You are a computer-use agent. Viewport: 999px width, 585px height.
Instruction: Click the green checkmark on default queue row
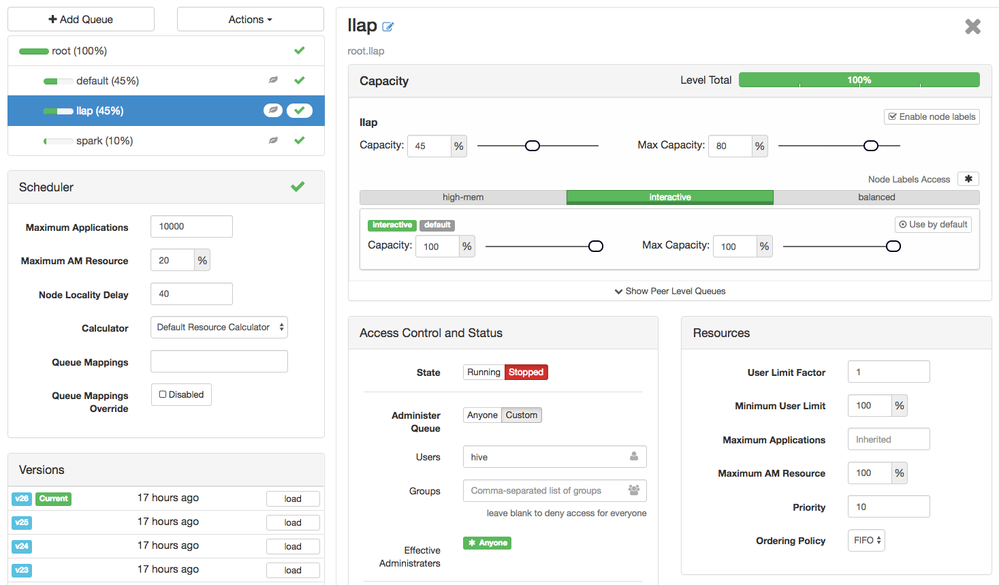[x=299, y=80]
